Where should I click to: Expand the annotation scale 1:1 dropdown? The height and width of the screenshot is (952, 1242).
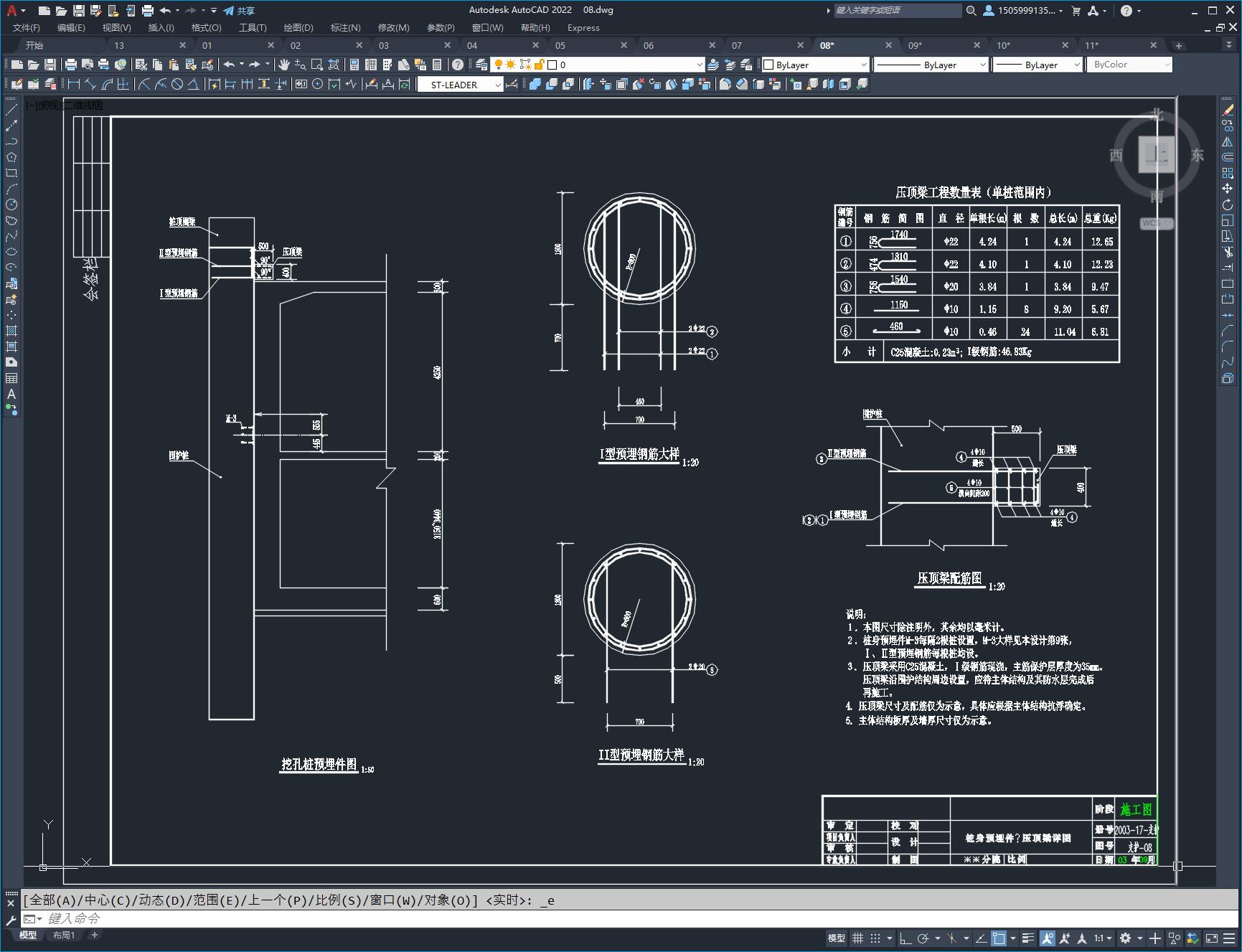coord(1103,938)
